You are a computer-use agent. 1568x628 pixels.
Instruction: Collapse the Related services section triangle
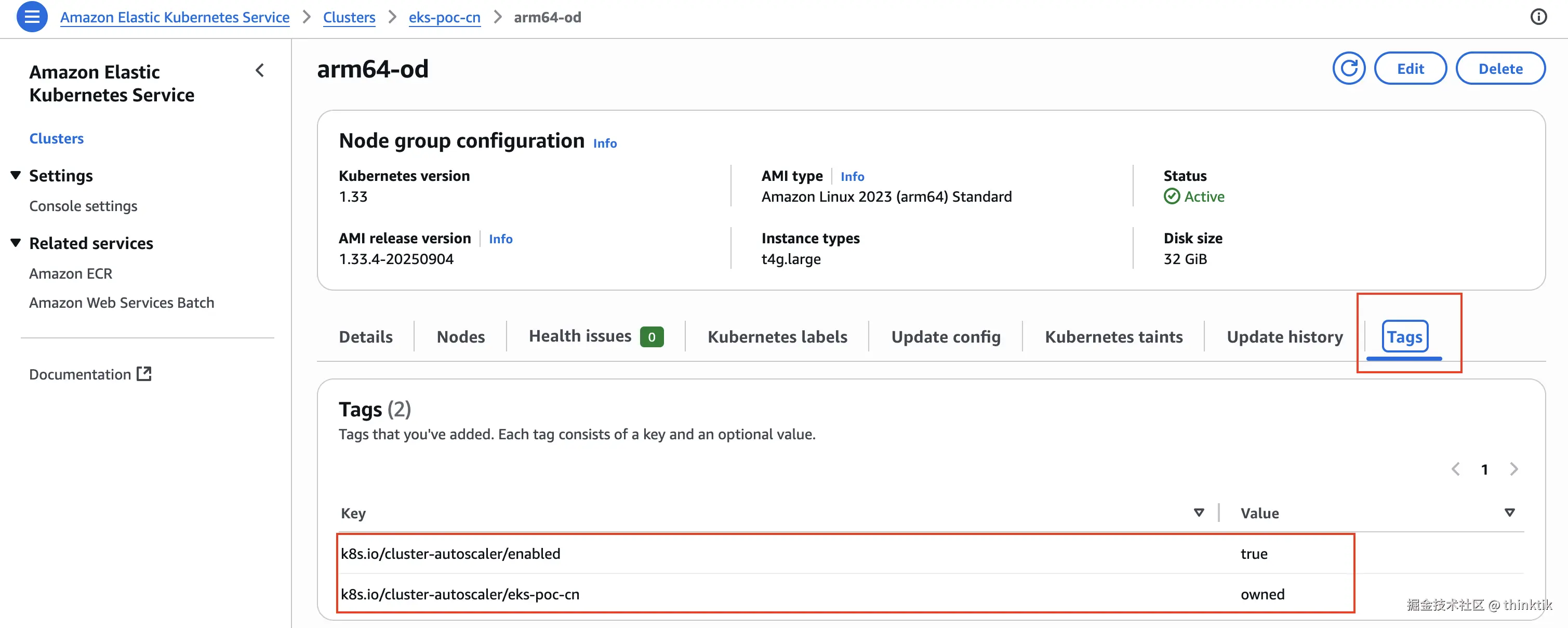click(16, 243)
